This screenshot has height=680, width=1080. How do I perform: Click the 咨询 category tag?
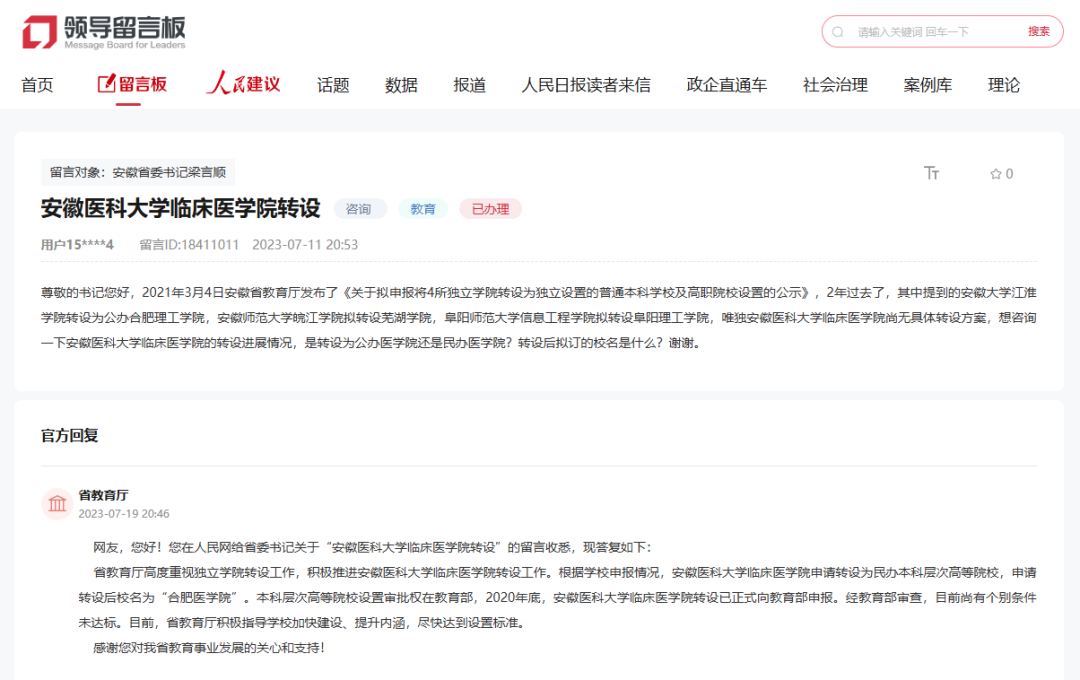360,209
